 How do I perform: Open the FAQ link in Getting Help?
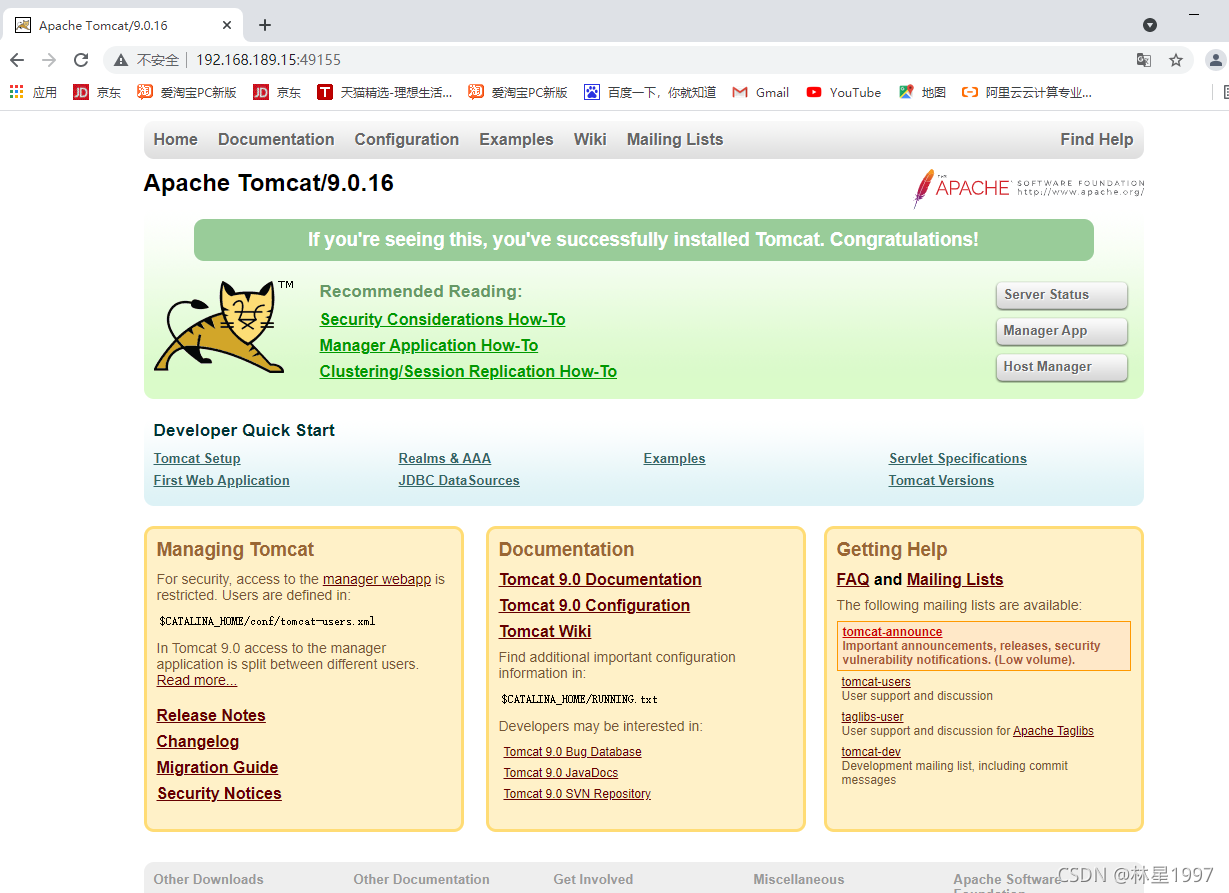point(853,579)
